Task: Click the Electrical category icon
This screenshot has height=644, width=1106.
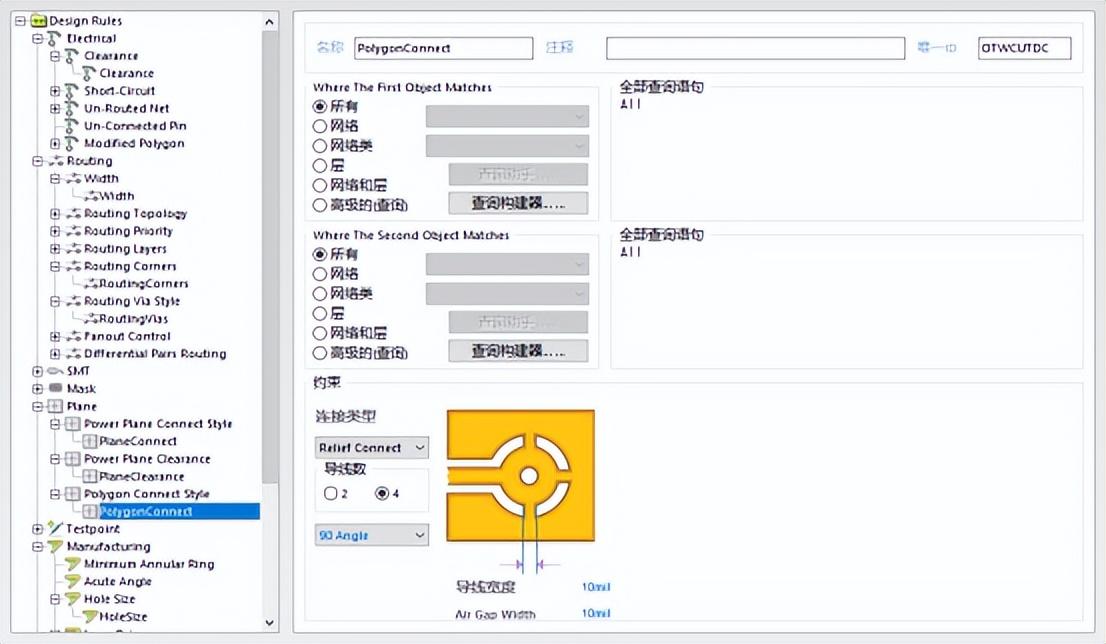Action: 54,39
